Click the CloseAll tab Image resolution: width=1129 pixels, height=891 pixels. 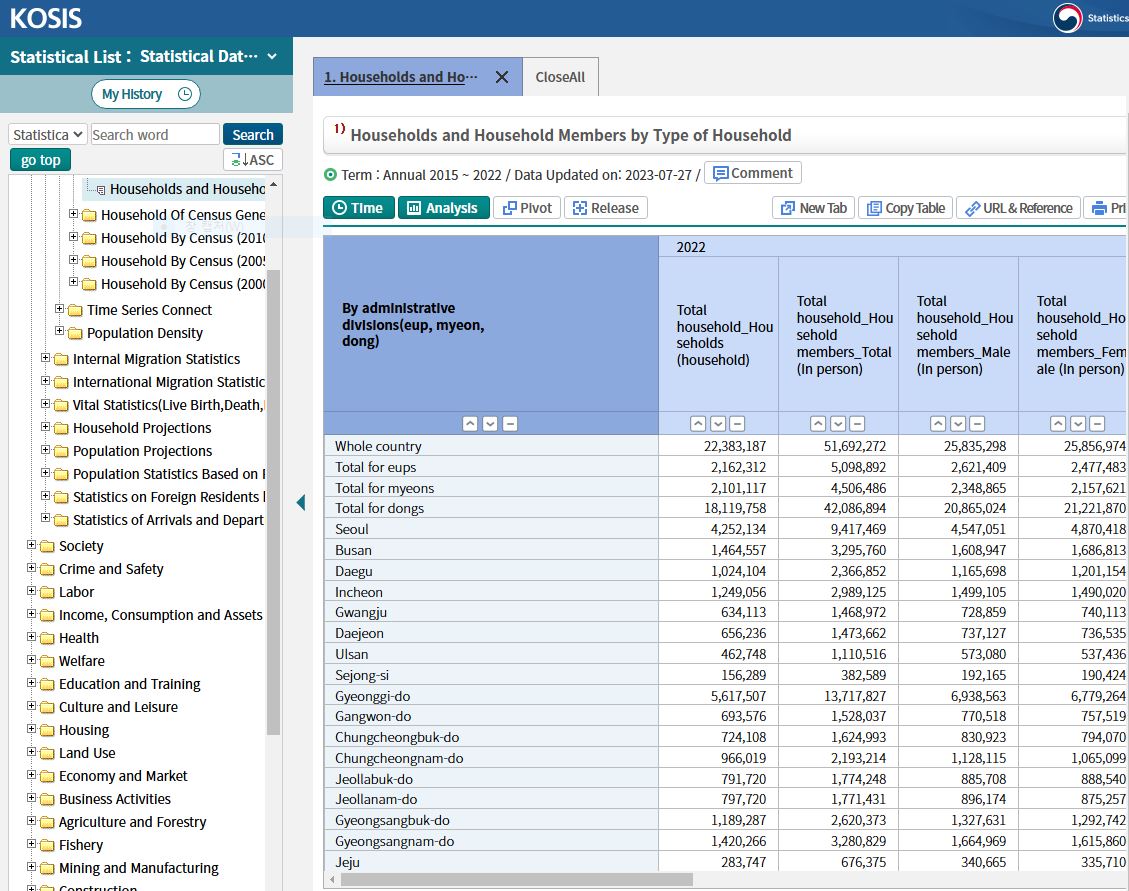560,77
